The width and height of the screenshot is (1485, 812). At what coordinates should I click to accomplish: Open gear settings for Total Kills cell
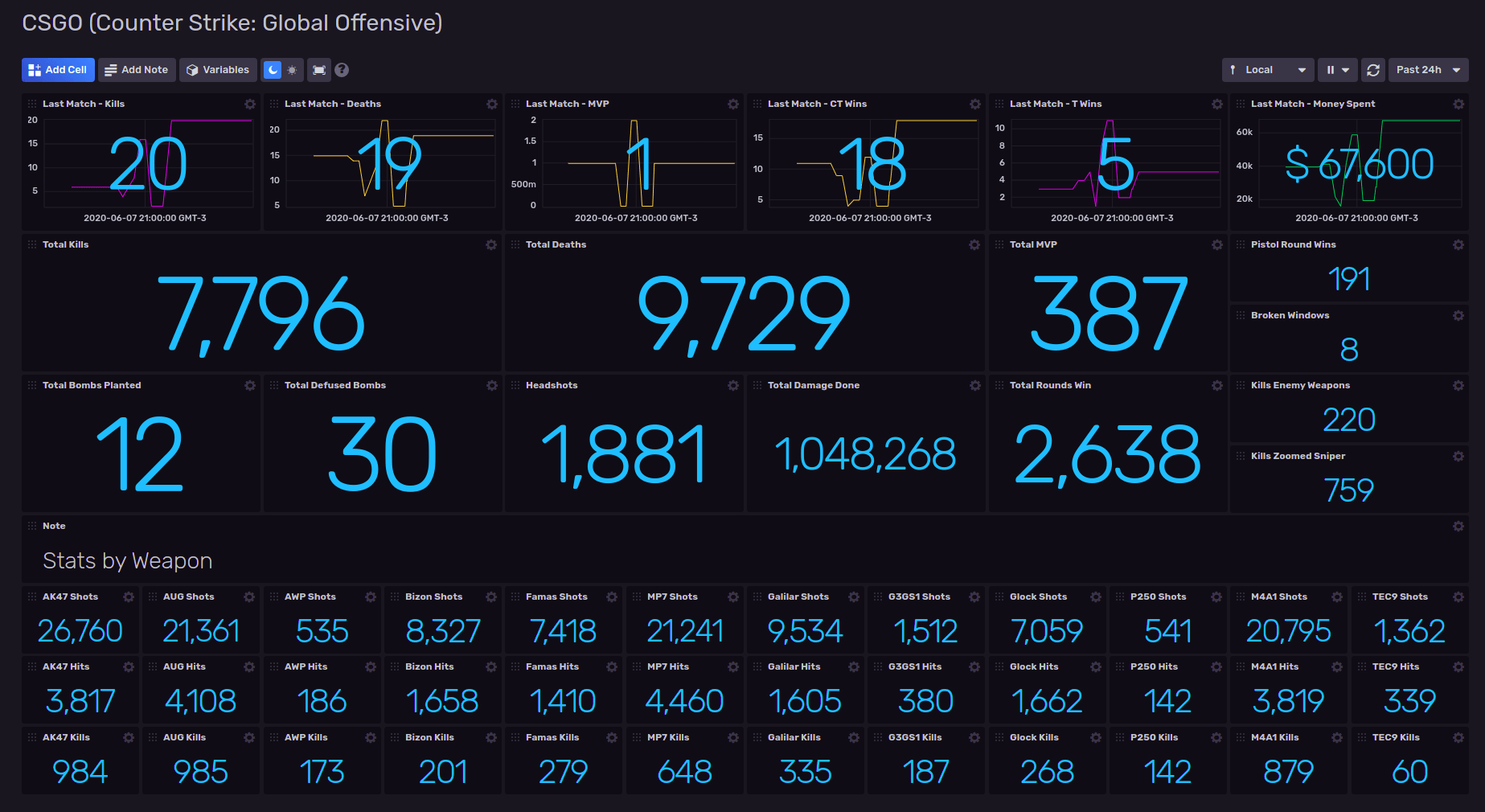coord(491,244)
